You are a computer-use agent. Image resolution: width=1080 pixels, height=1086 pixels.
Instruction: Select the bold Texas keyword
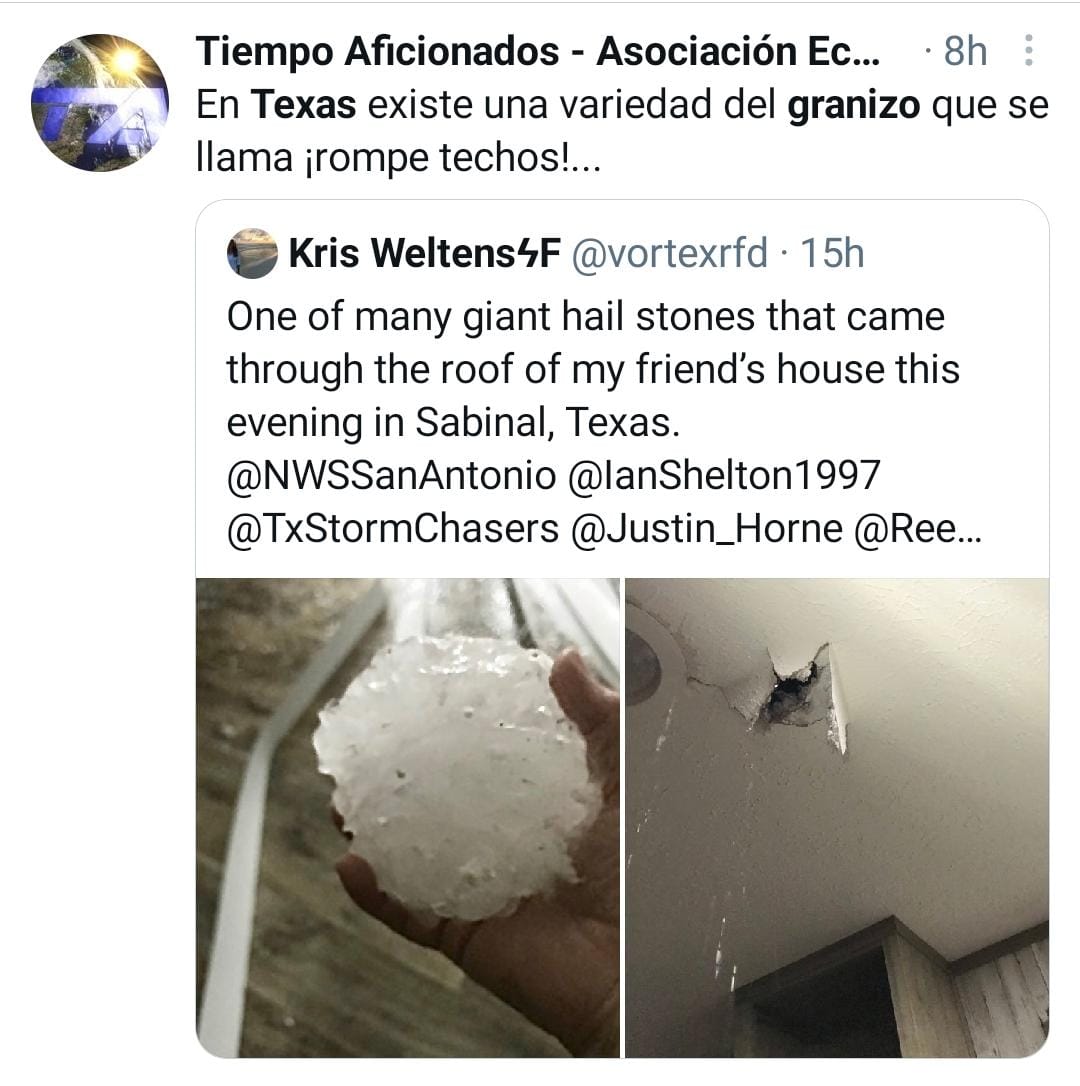(x=304, y=105)
